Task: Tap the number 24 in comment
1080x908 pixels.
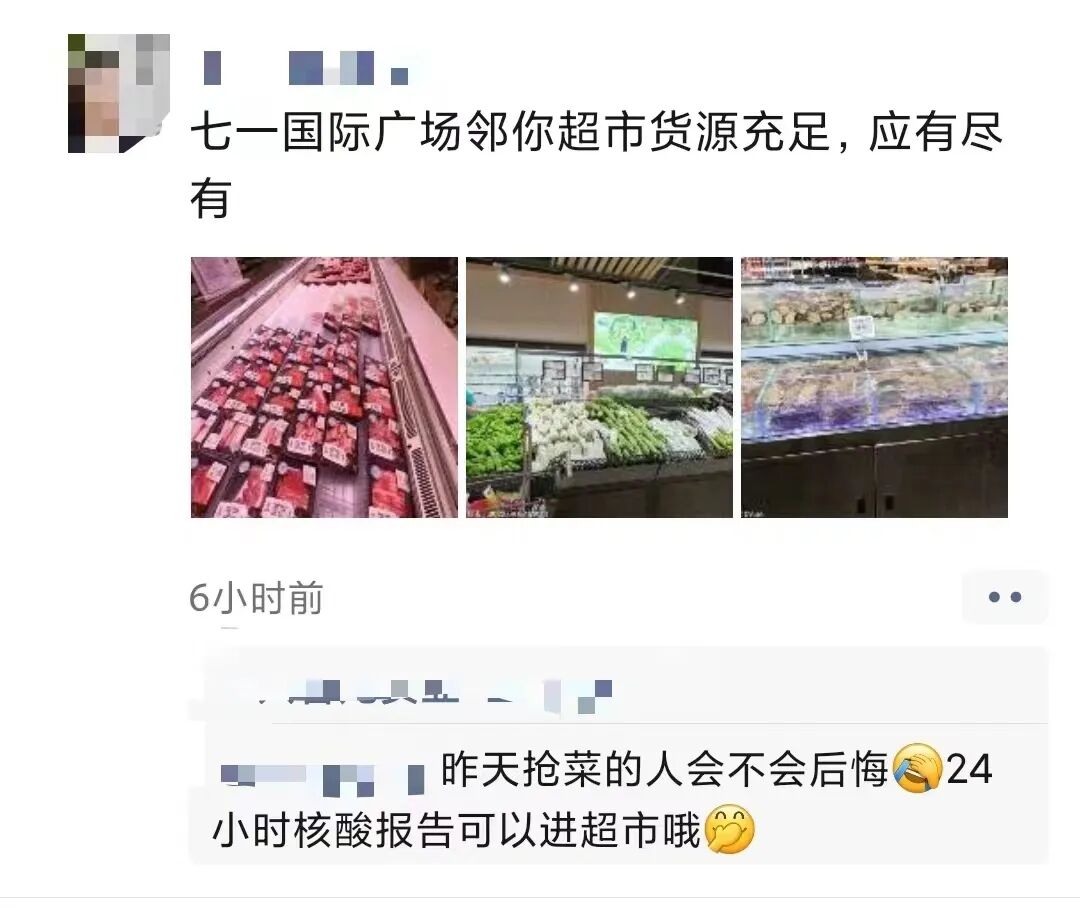Action: click(969, 769)
